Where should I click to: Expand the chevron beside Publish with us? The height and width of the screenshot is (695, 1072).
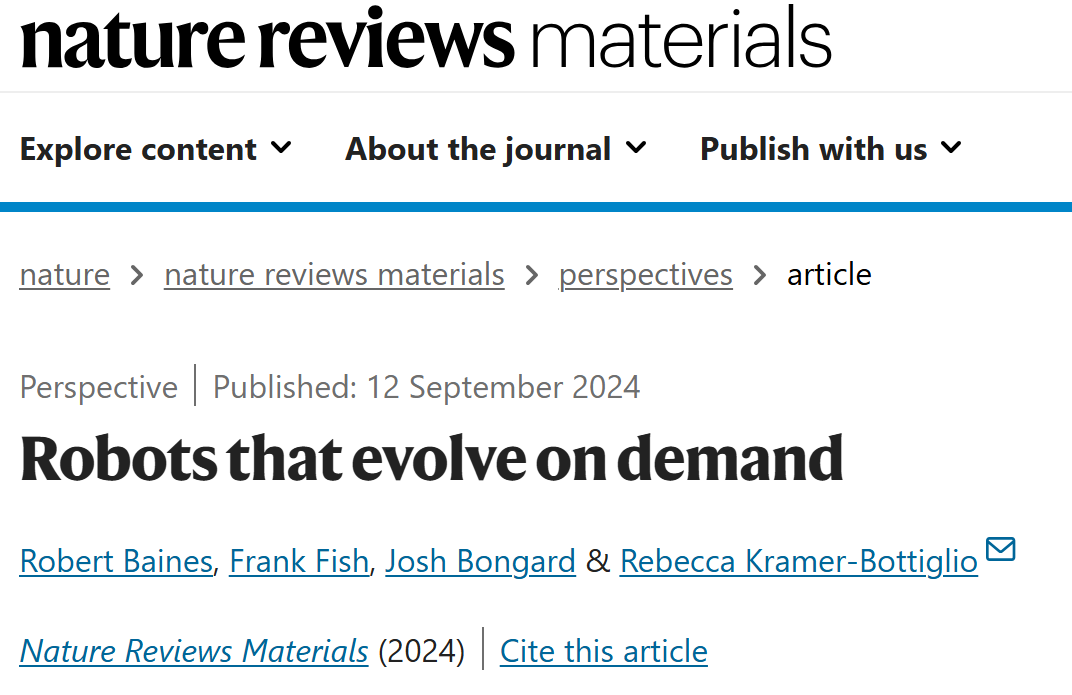(x=951, y=148)
